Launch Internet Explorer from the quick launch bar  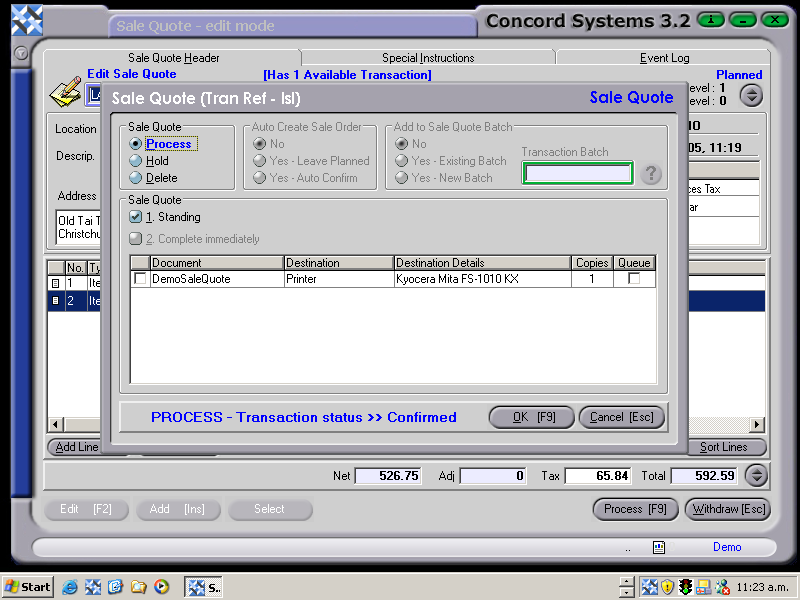pyautogui.click(x=69, y=587)
